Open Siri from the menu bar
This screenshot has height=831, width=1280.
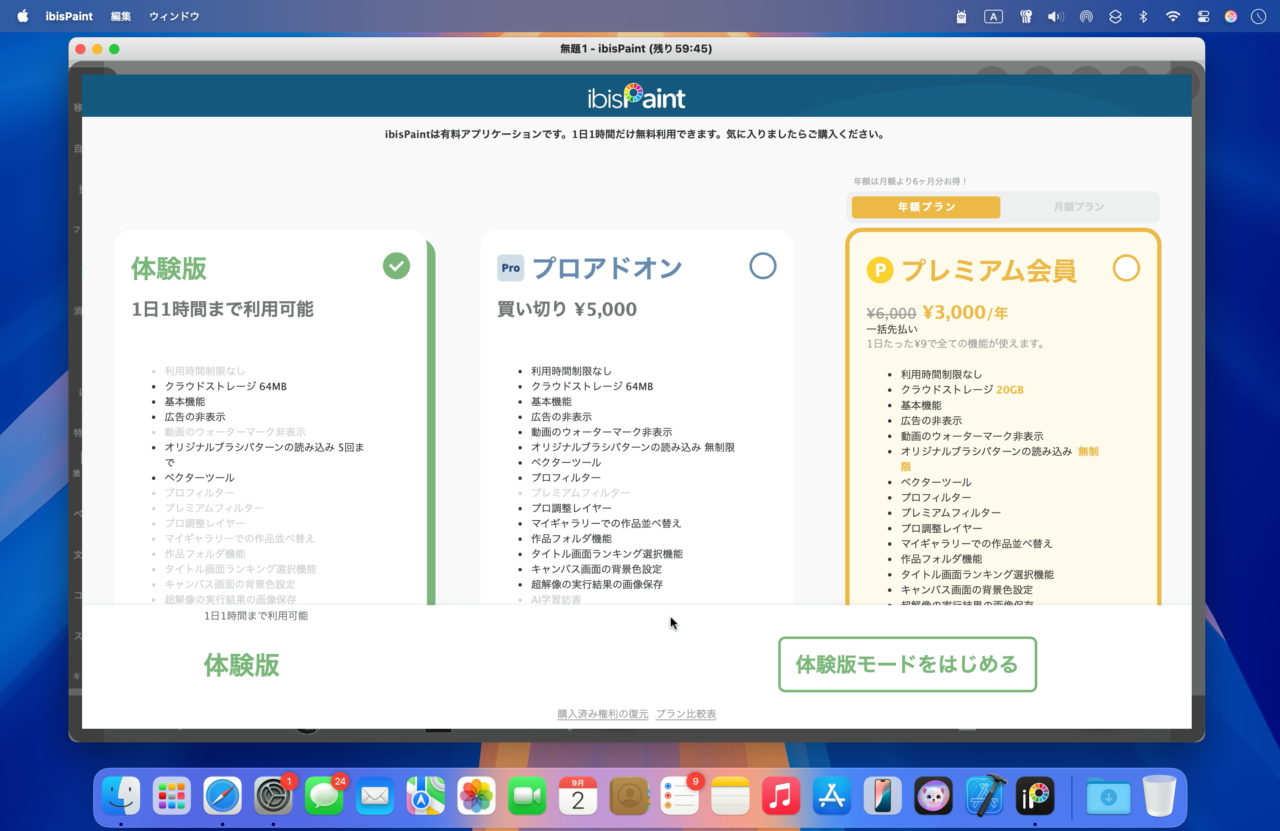point(1229,16)
